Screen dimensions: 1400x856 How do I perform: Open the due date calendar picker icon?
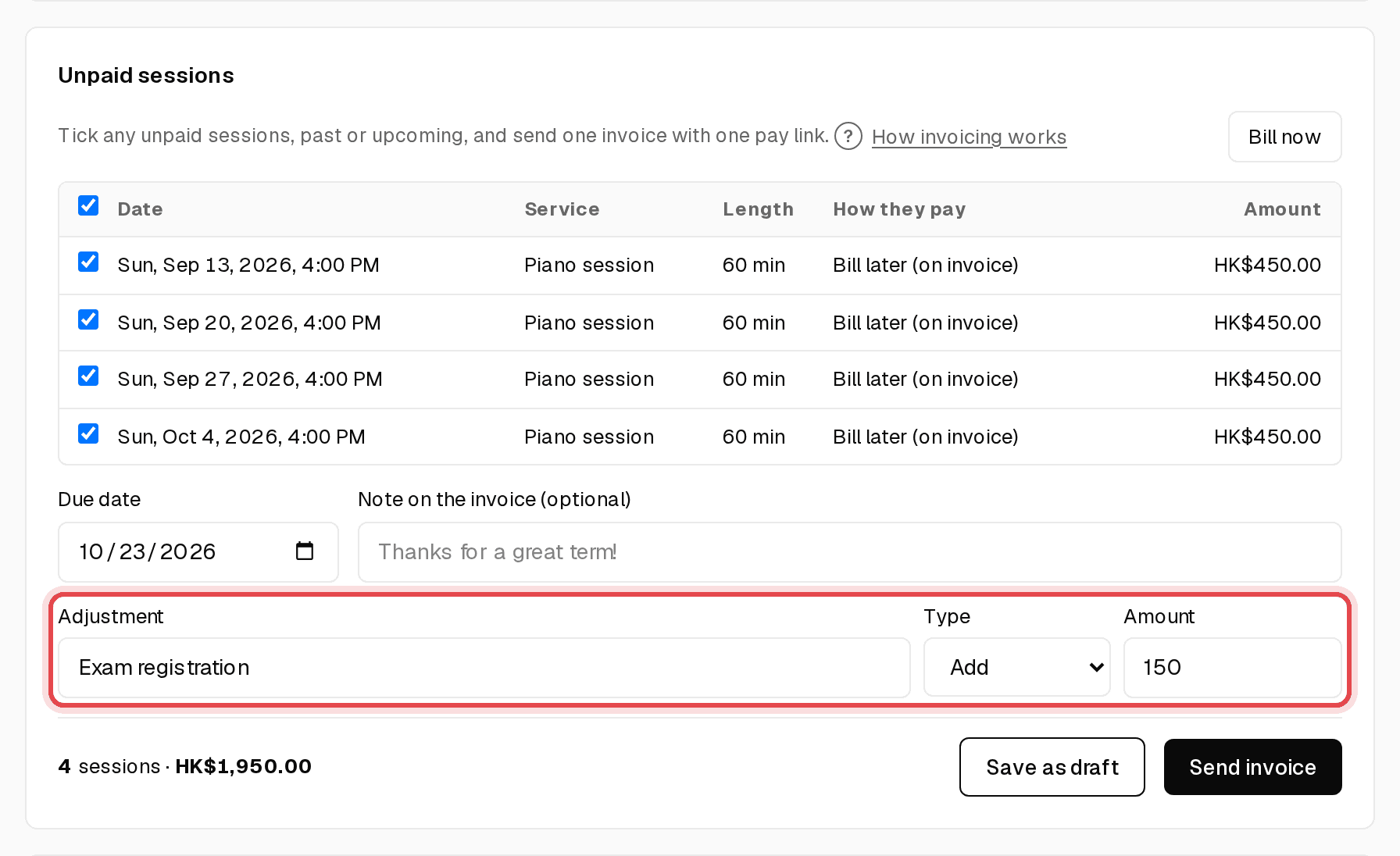point(305,551)
